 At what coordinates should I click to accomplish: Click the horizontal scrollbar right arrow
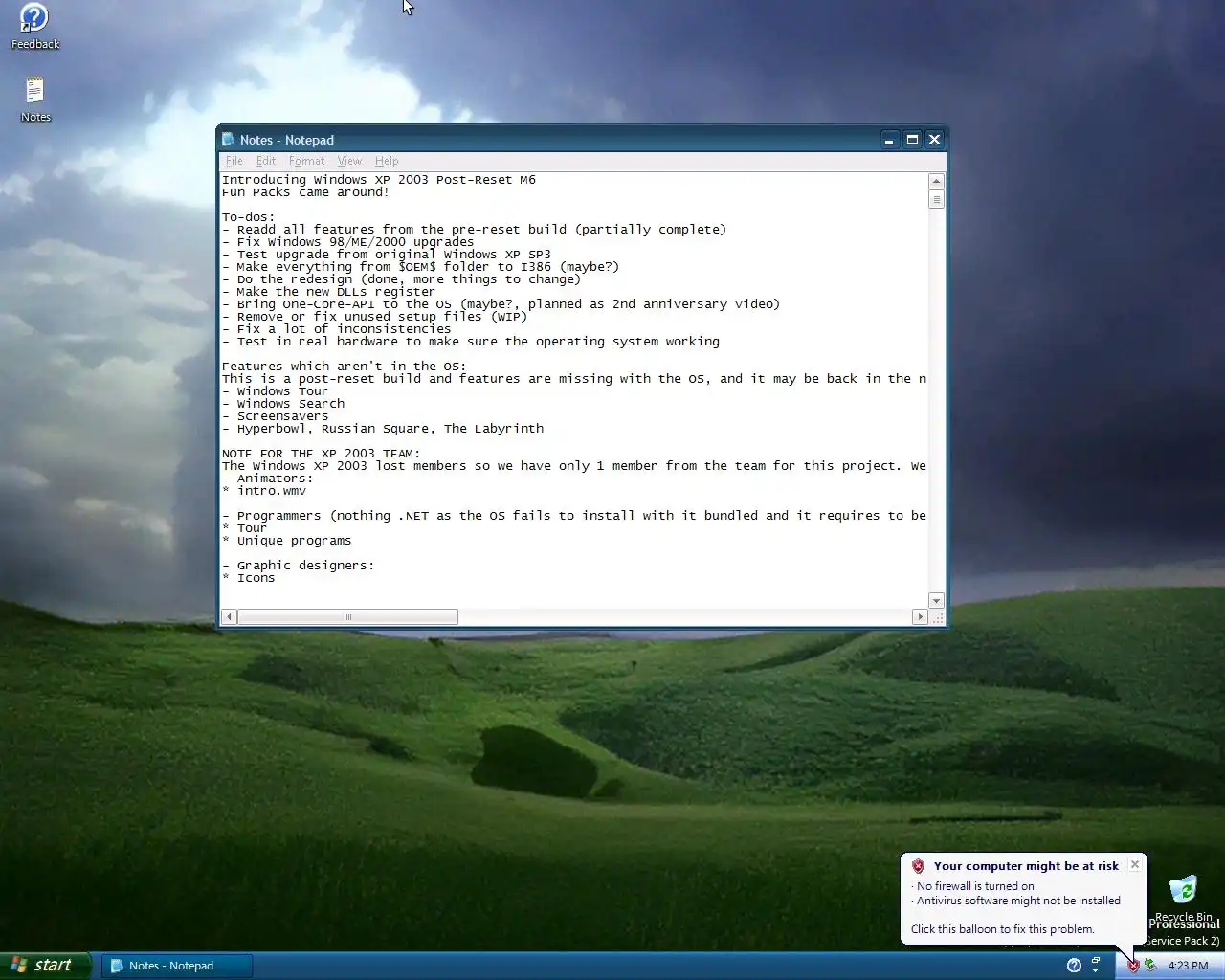(920, 617)
